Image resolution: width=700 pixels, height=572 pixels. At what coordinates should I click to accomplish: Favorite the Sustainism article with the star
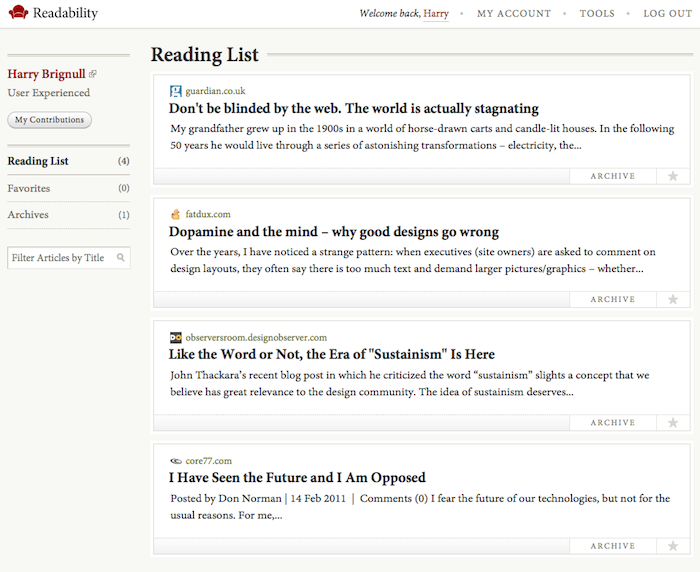(673, 422)
